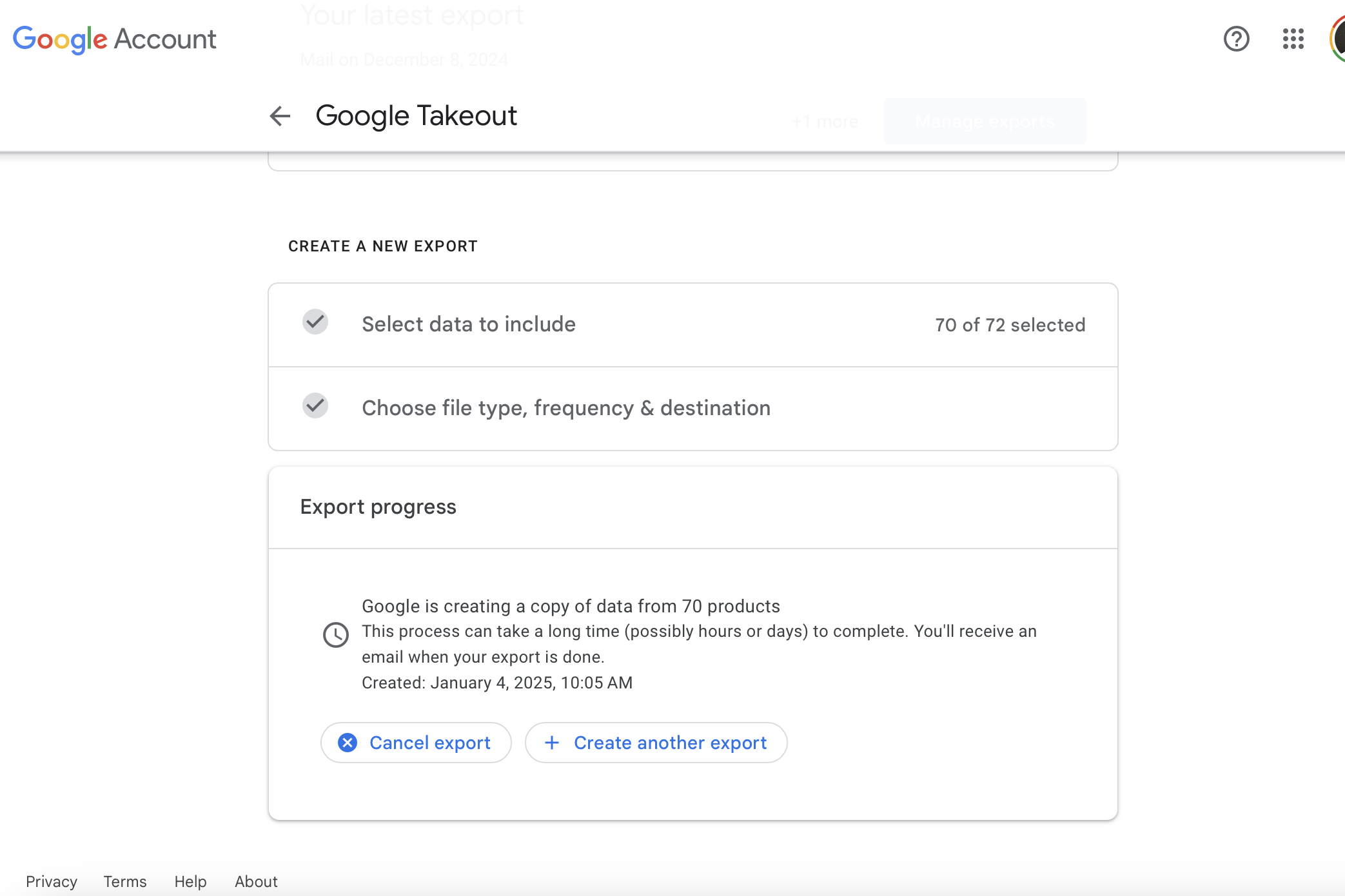Screen dimensions: 1345x896
Task: Expand Choose file type, frequency & destination
Action: (566, 408)
